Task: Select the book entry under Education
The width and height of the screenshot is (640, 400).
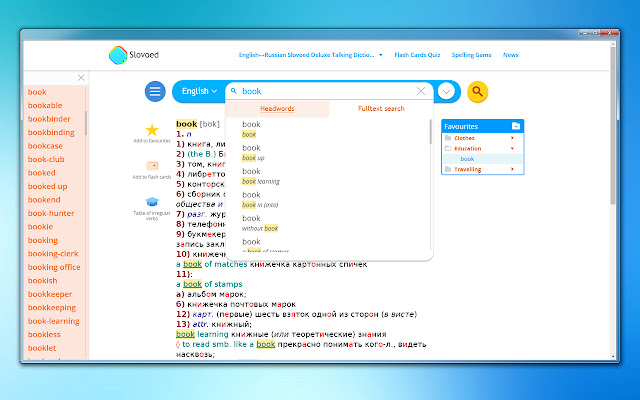Action: click(x=467, y=159)
